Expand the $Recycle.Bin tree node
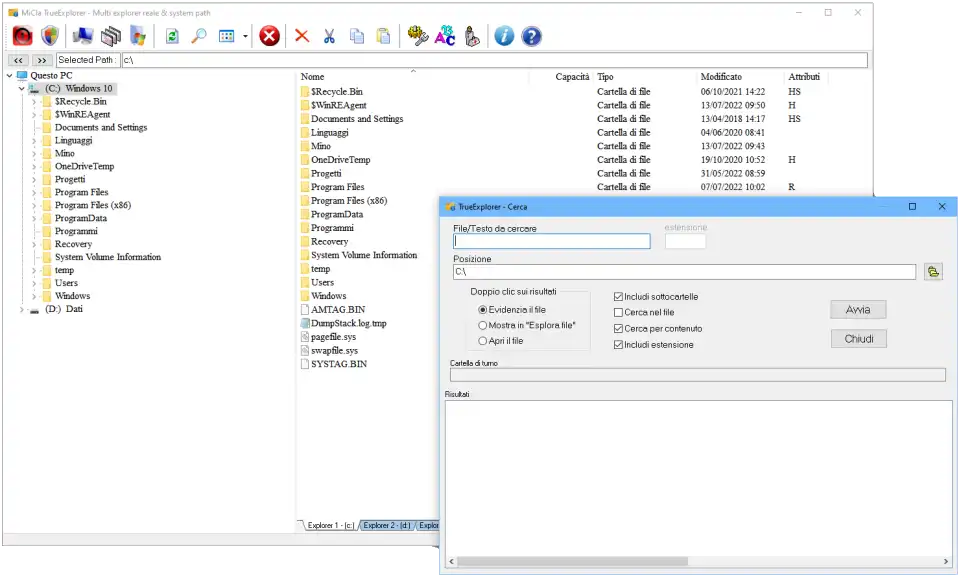961x578 pixels. pyautogui.click(x=34, y=102)
